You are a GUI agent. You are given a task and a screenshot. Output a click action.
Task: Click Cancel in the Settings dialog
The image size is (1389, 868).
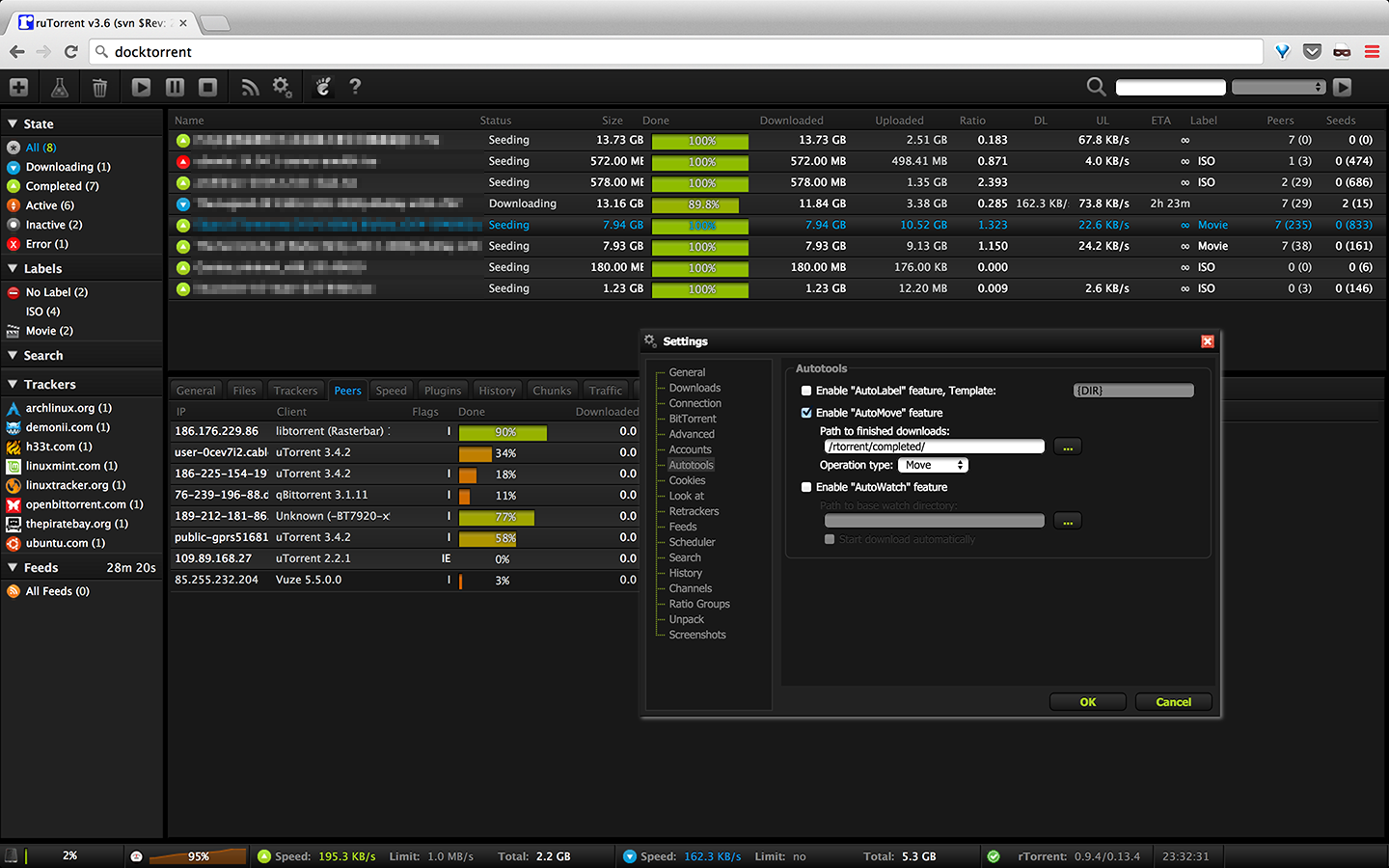coord(1174,702)
